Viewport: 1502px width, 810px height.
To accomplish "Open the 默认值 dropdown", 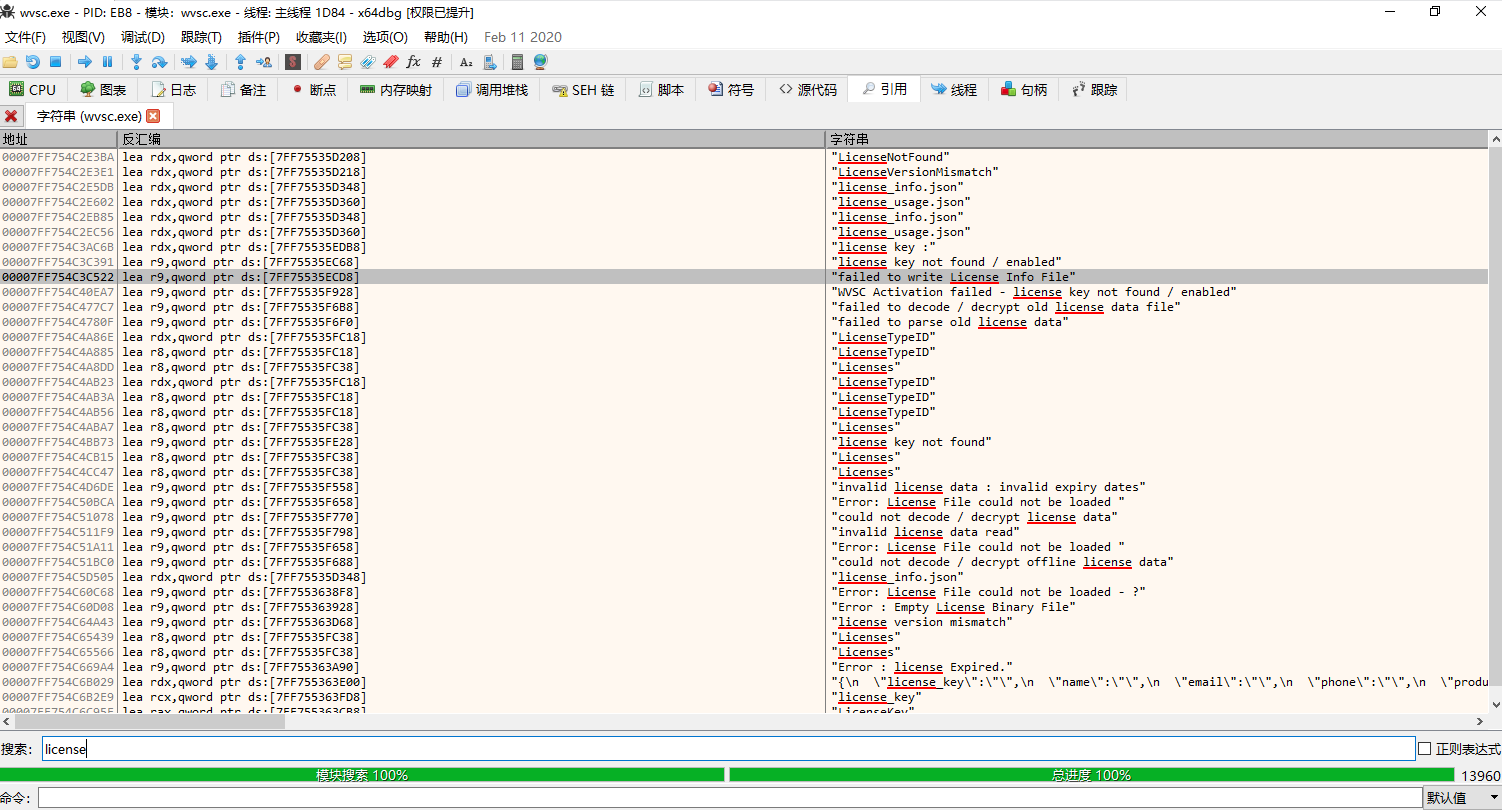I will pos(1461,798).
